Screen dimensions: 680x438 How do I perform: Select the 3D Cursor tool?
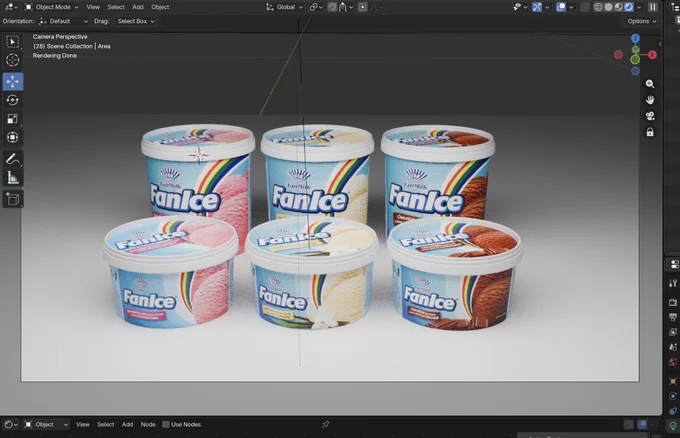(x=13, y=60)
